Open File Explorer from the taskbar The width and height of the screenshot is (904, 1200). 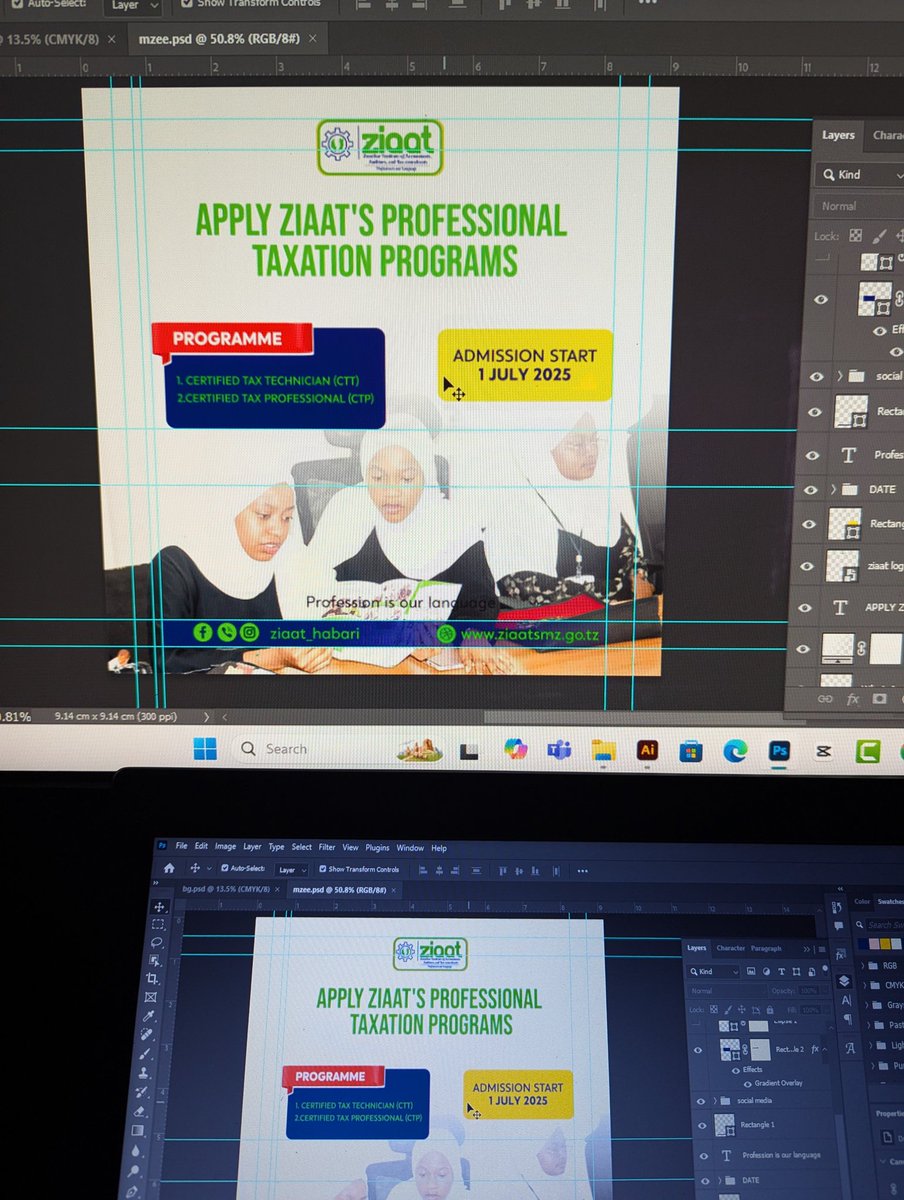coord(603,750)
